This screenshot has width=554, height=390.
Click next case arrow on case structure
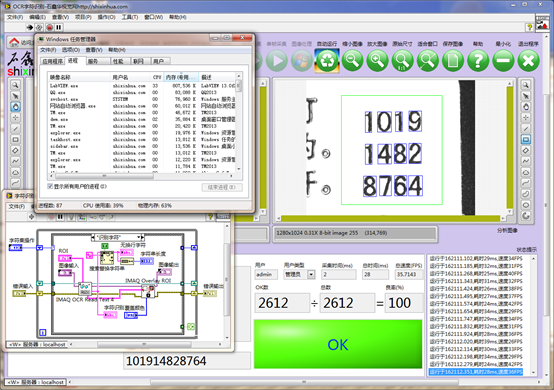(142, 237)
